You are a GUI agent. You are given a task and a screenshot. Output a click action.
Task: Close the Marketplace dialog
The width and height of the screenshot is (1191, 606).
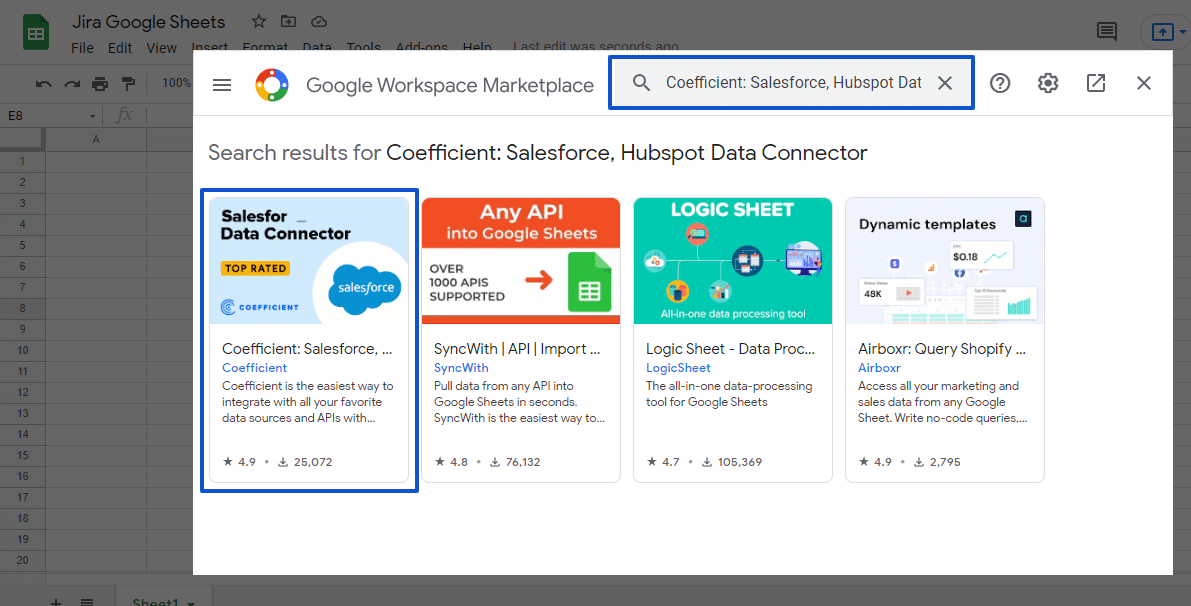point(1144,83)
